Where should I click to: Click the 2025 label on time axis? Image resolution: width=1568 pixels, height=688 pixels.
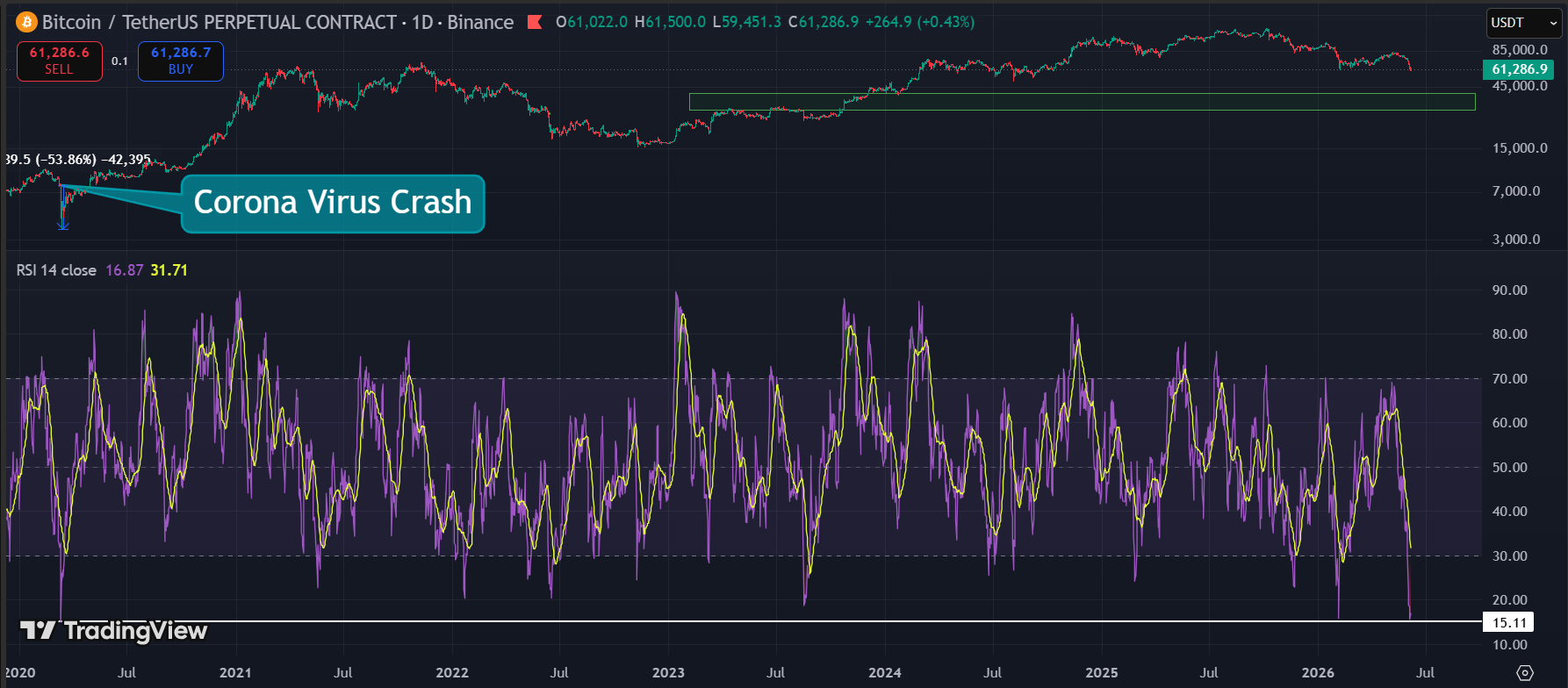click(1102, 672)
